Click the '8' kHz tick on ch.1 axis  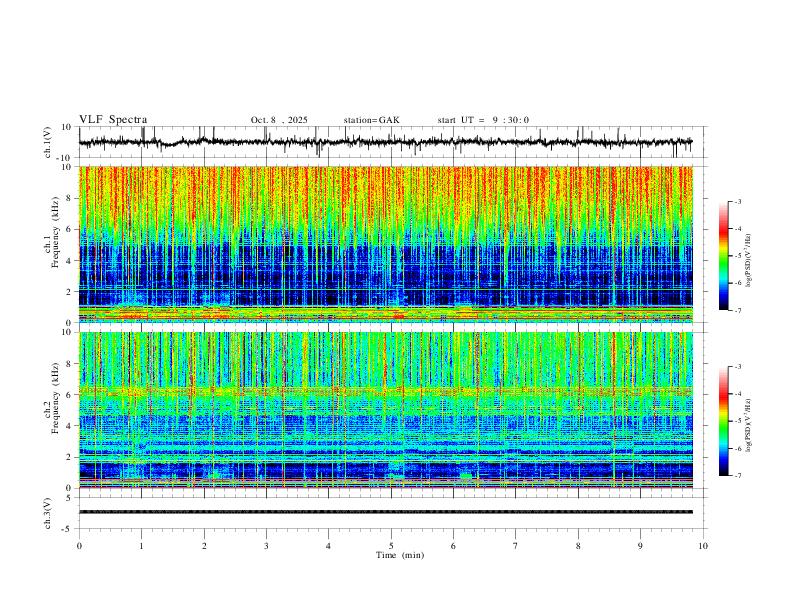click(x=70, y=198)
